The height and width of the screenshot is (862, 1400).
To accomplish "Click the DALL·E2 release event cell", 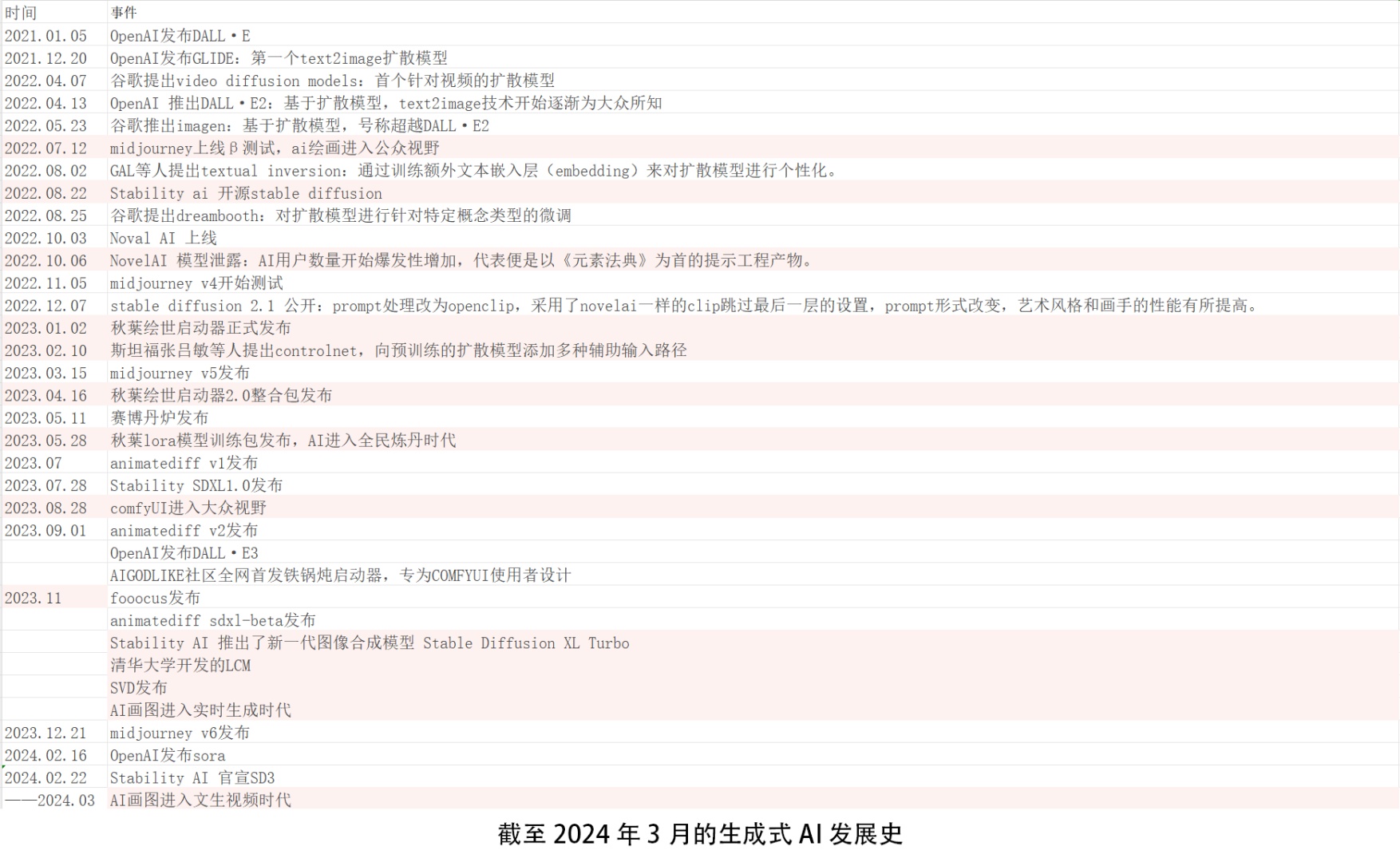I will point(753,102).
